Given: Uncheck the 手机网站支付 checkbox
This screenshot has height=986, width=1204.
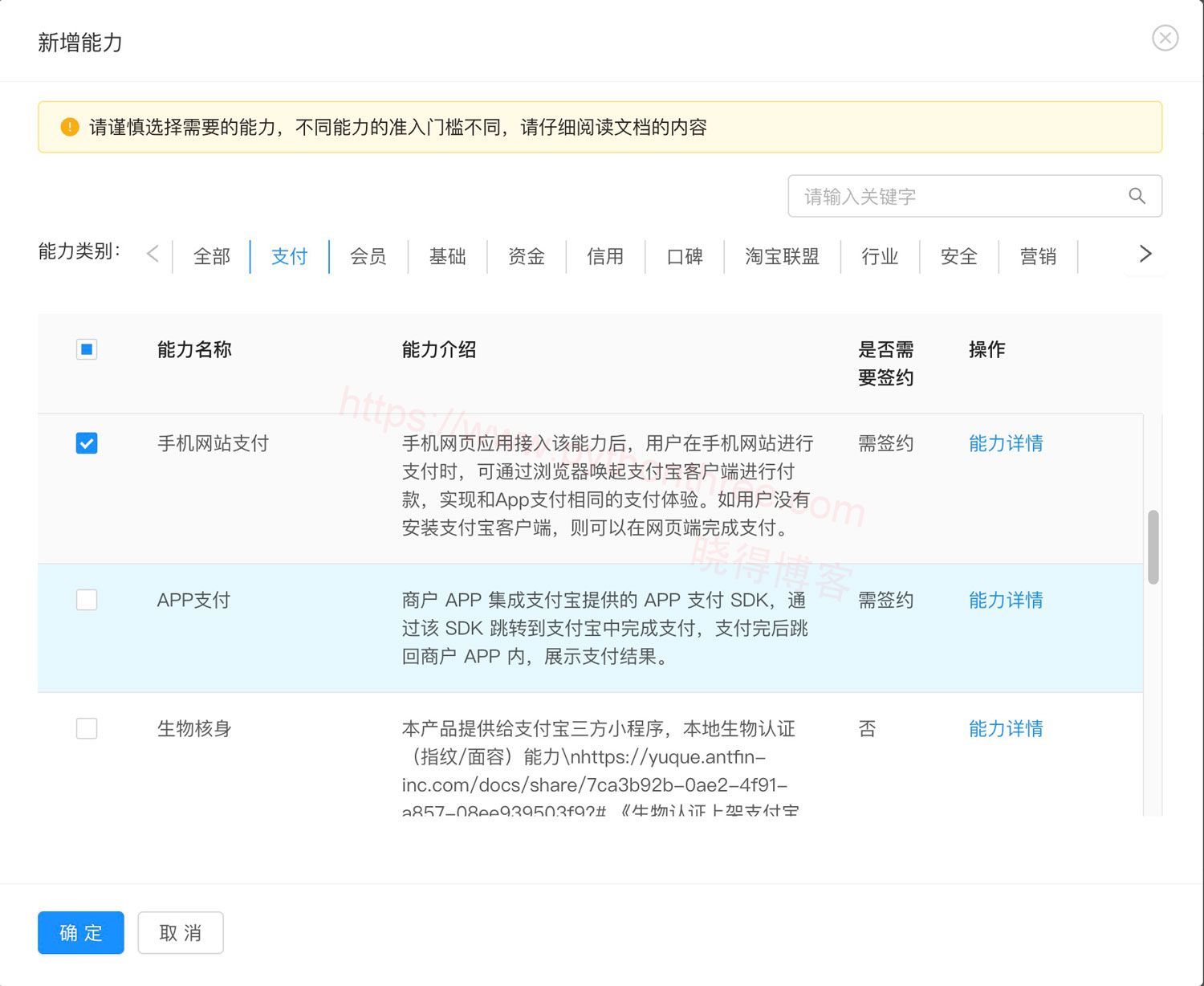Looking at the screenshot, I should (x=86, y=442).
